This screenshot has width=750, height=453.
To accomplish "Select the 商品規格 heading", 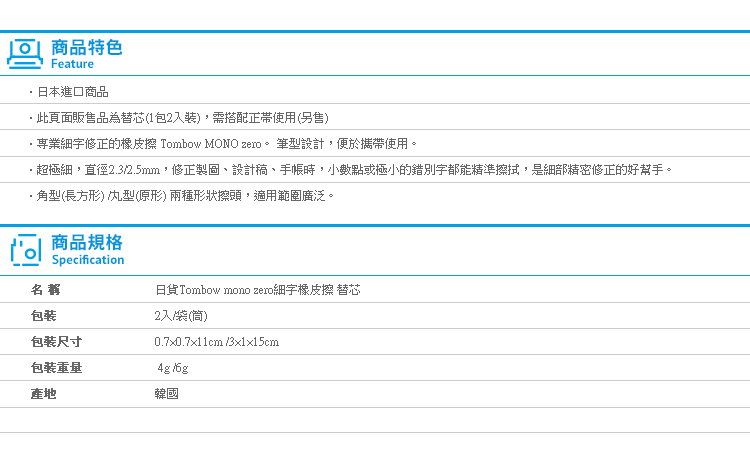I will point(87,243).
